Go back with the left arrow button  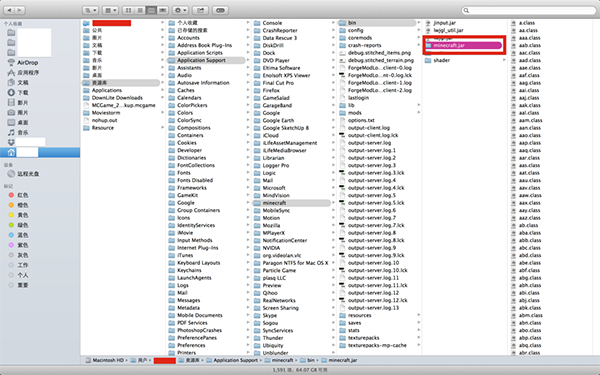[9, 10]
